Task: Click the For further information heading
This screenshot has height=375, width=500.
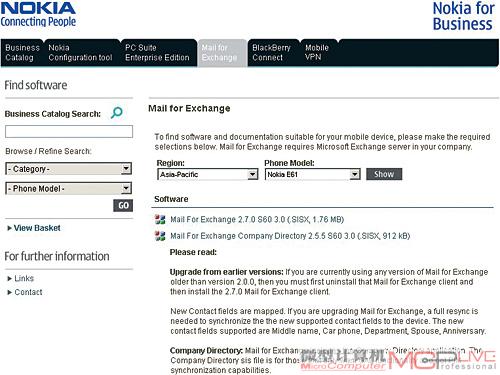Action: [57, 256]
